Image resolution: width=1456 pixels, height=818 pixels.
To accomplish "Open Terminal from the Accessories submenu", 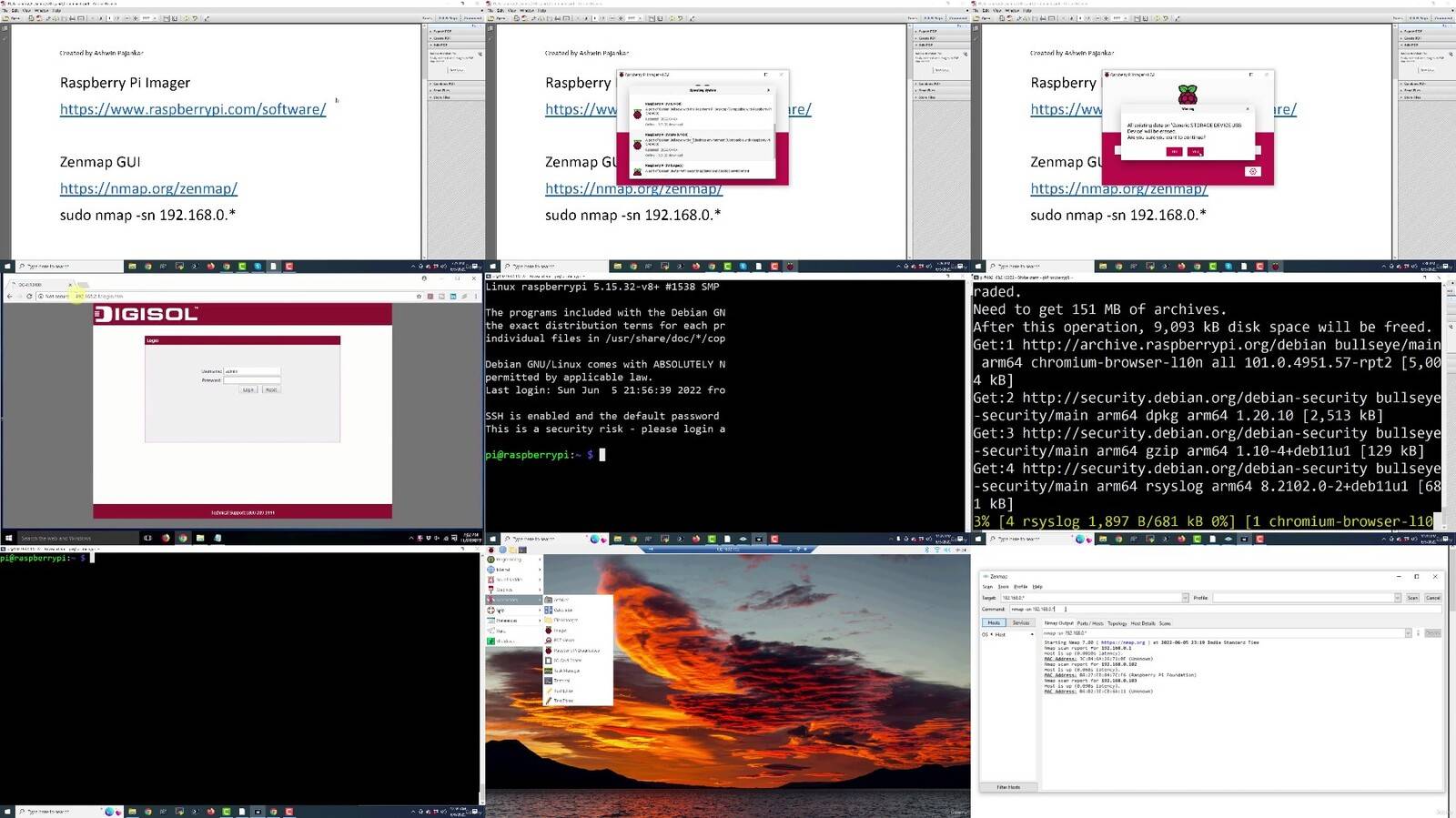I will [562, 681].
